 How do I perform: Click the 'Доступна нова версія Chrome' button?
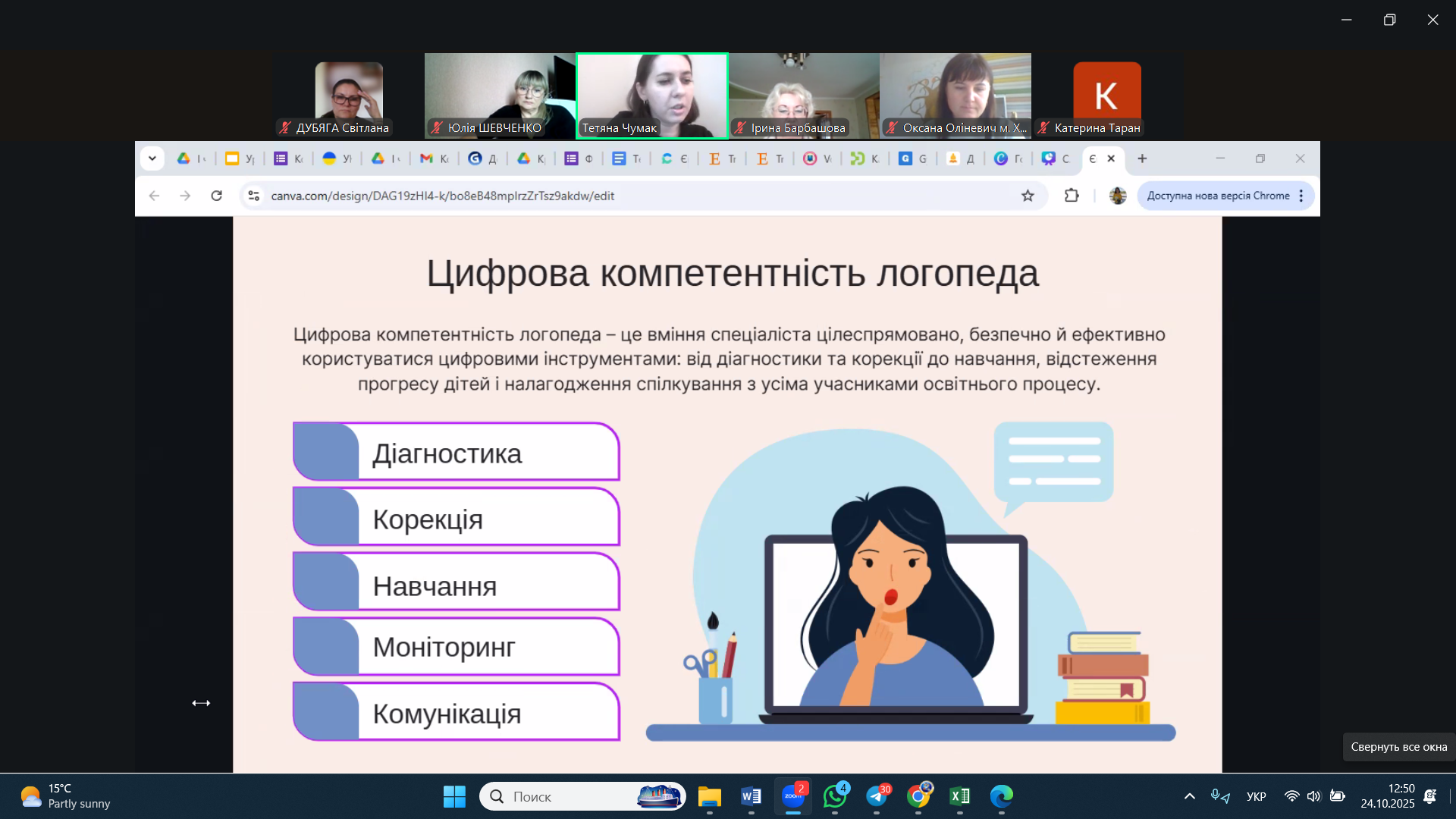tap(1217, 196)
